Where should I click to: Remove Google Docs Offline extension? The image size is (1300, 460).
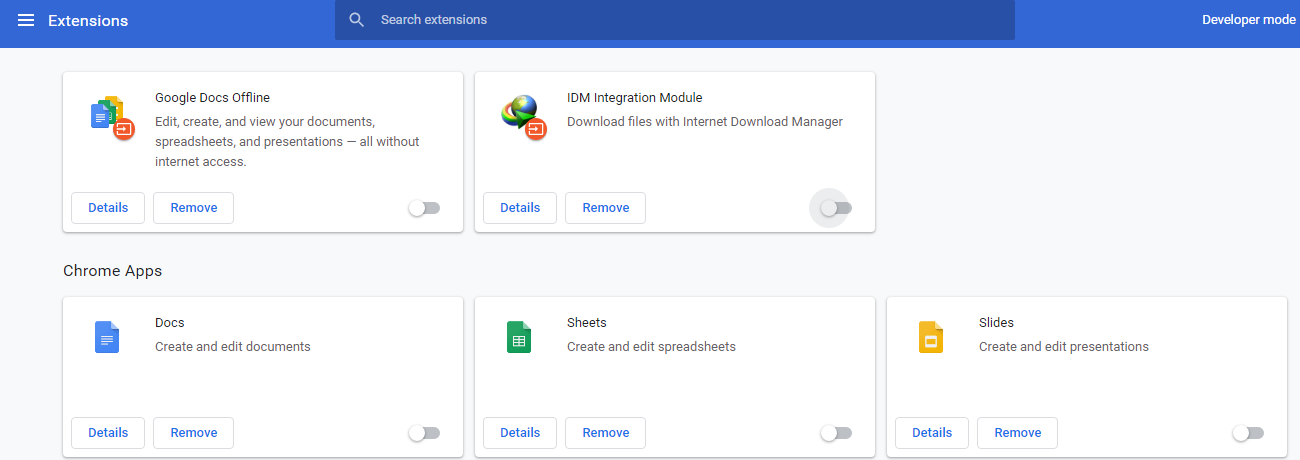point(194,208)
